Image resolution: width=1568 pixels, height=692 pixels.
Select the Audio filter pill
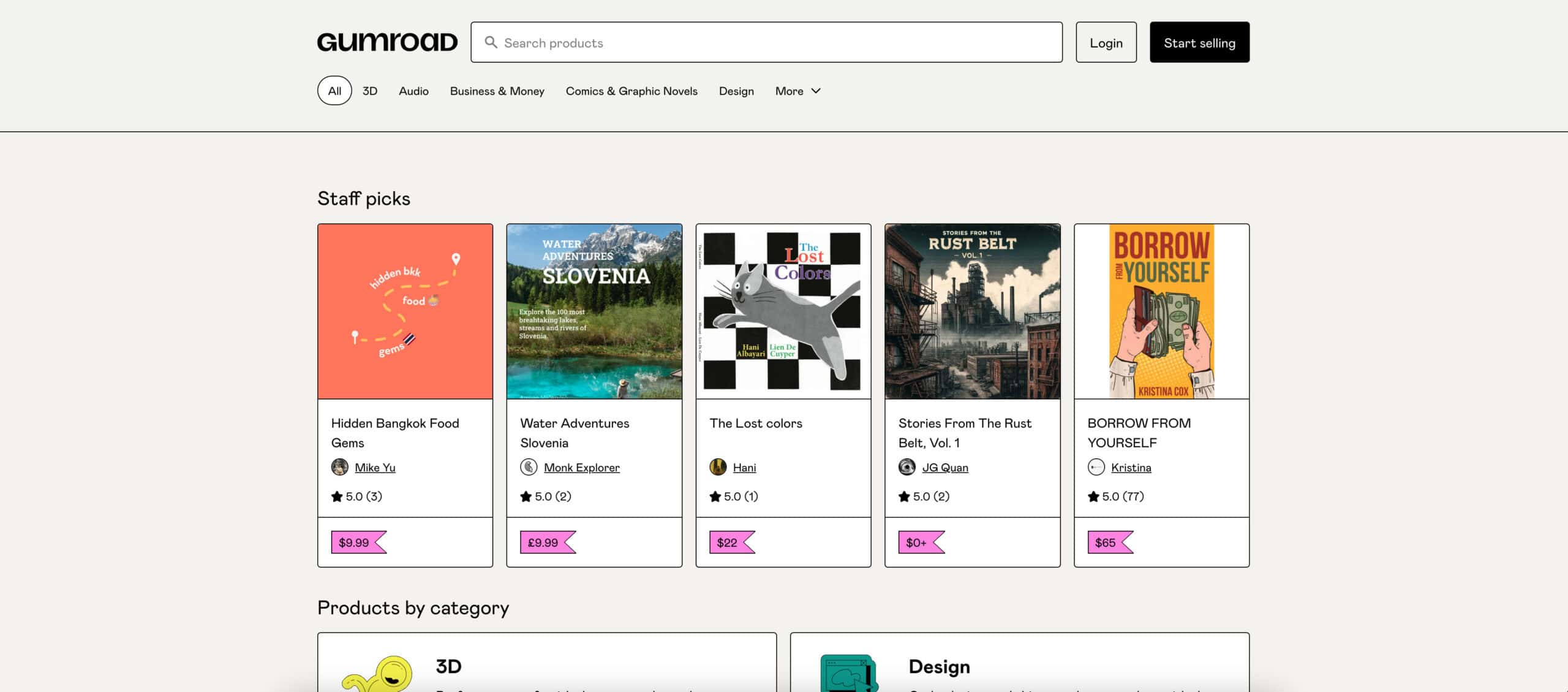point(413,91)
